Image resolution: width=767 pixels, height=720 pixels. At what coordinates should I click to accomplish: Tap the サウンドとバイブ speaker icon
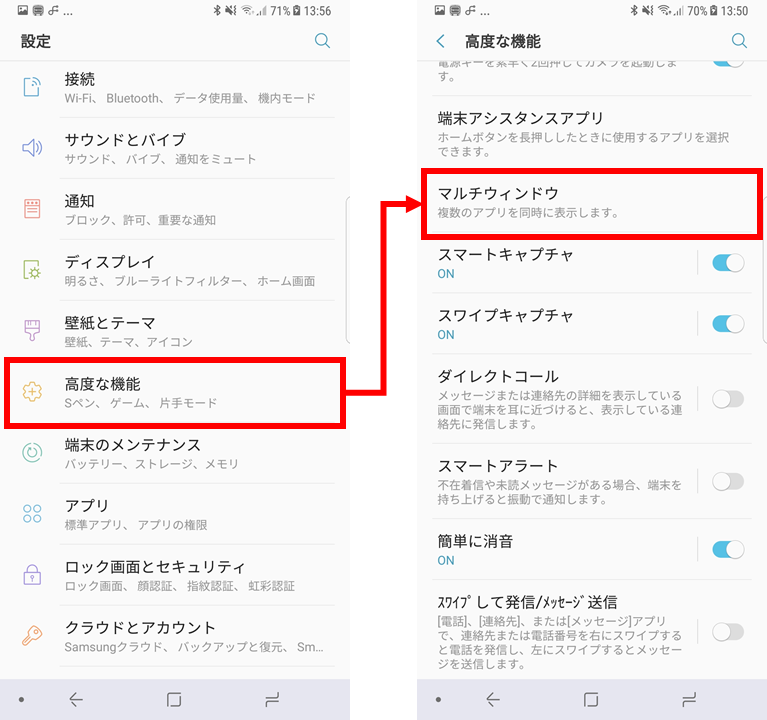pyautogui.click(x=32, y=148)
